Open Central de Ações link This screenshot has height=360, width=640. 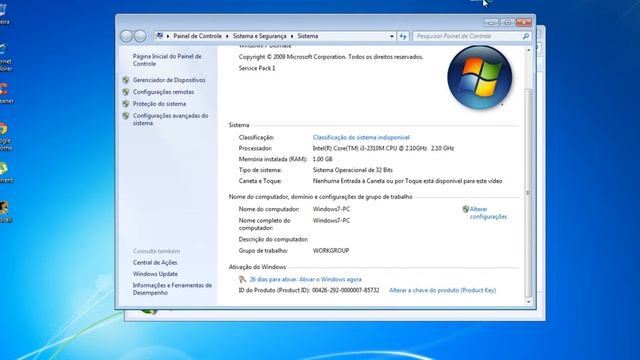click(x=155, y=263)
